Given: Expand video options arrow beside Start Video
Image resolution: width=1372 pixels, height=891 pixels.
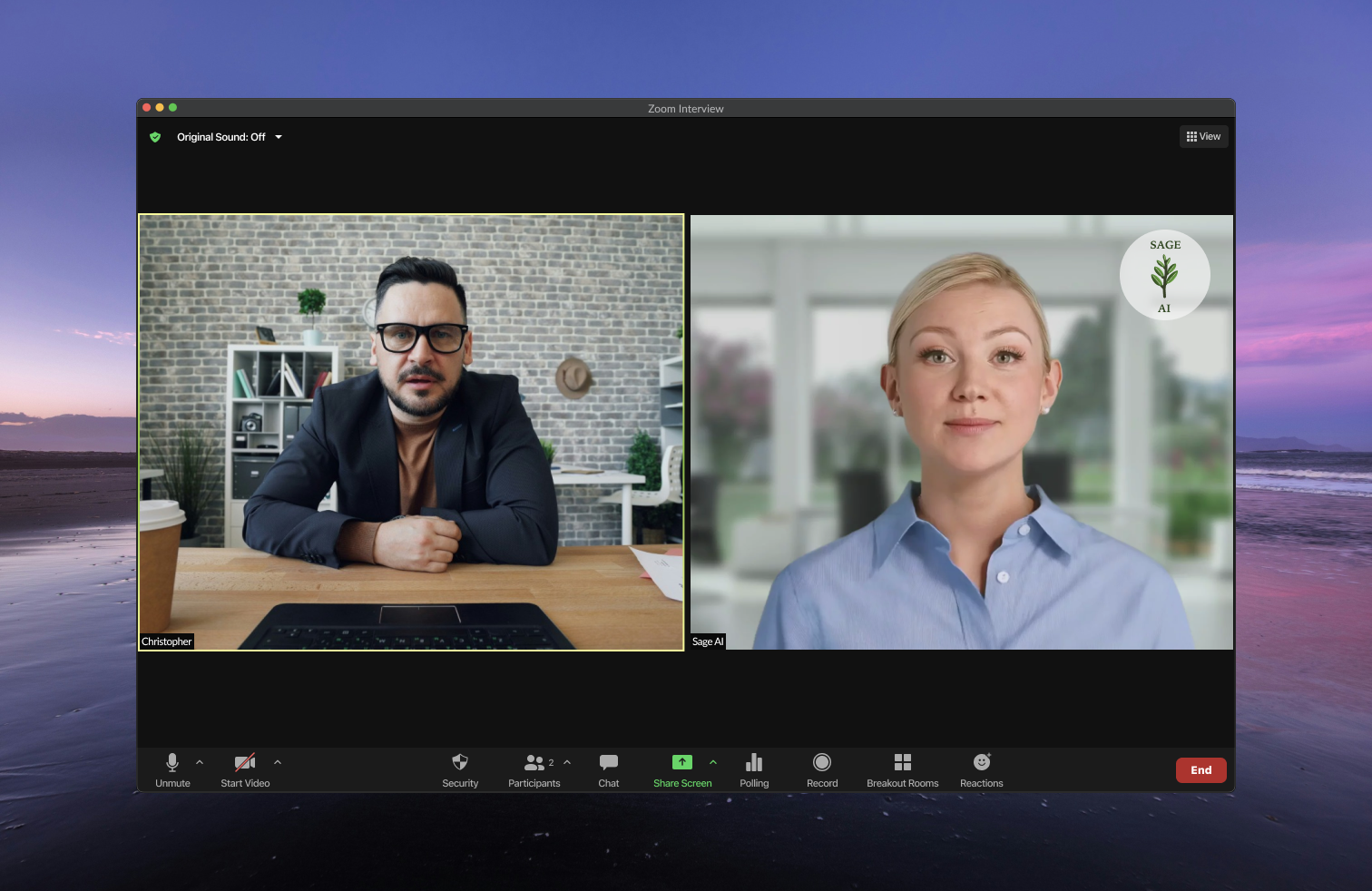Looking at the screenshot, I should pyautogui.click(x=278, y=762).
